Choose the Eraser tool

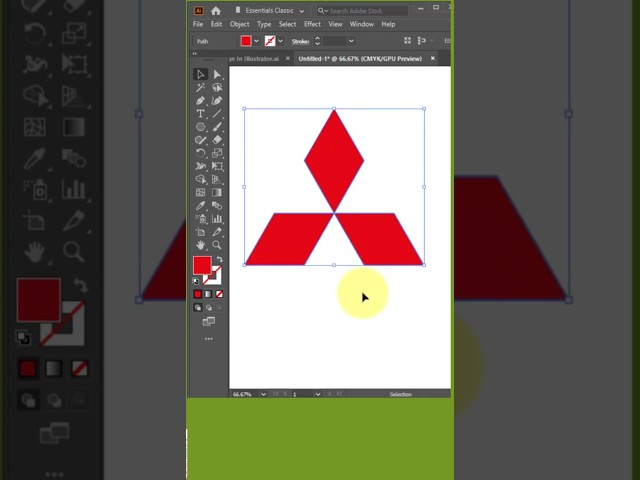[x=217, y=140]
